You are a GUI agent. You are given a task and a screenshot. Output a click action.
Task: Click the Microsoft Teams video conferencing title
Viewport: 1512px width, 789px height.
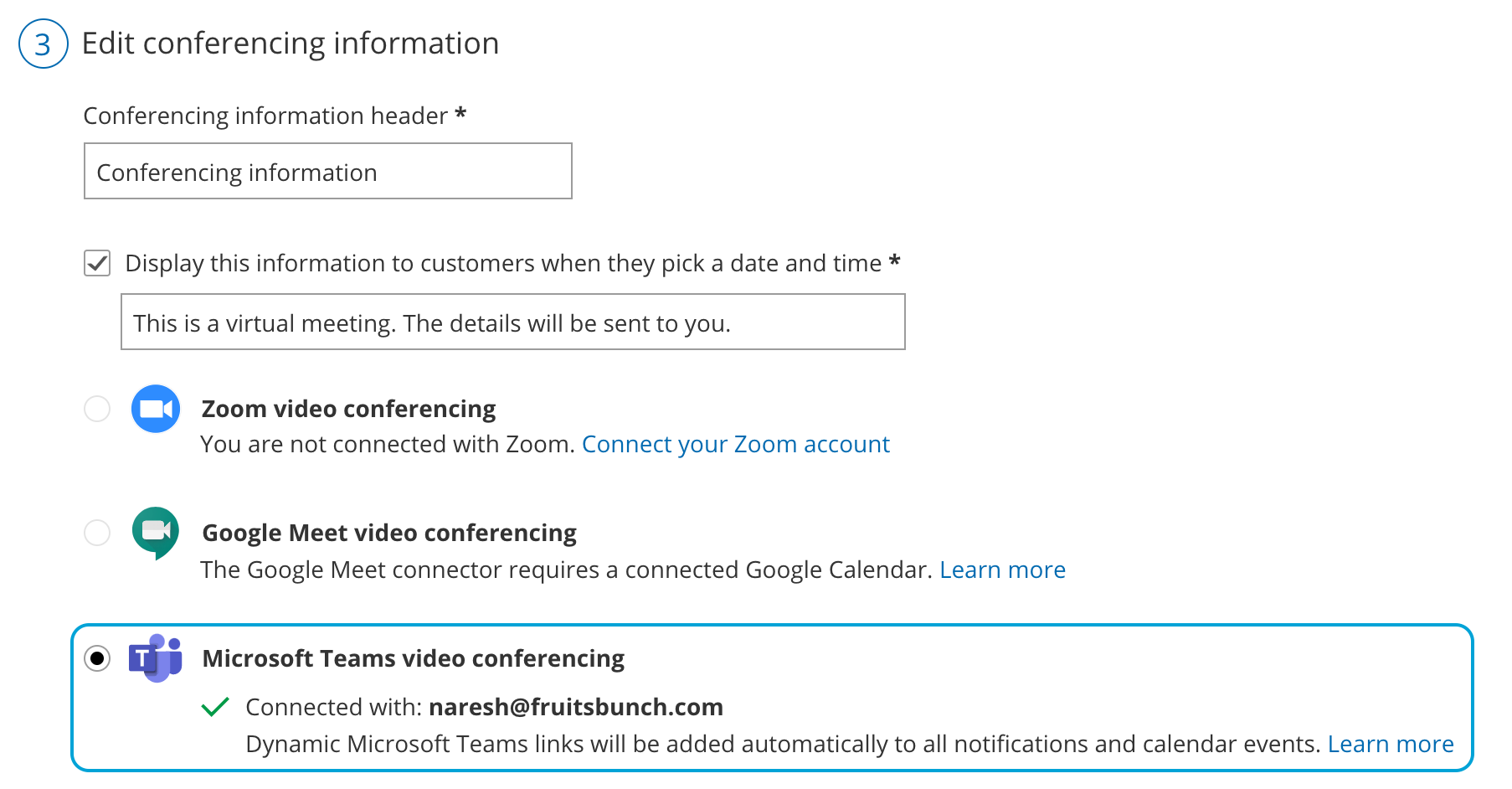(x=414, y=658)
